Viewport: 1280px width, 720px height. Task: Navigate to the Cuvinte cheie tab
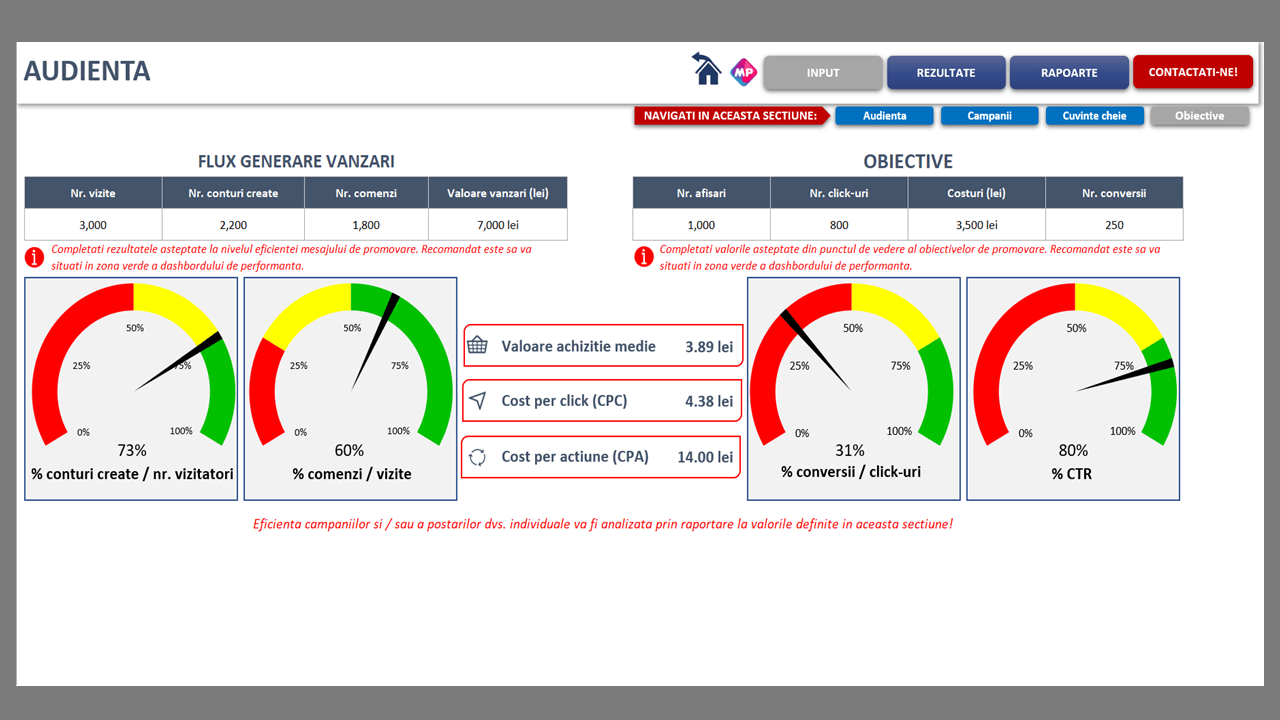pyautogui.click(x=1094, y=116)
